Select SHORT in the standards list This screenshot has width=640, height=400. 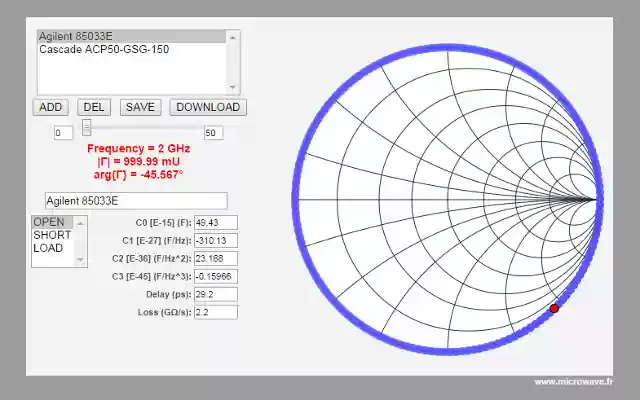(x=52, y=235)
